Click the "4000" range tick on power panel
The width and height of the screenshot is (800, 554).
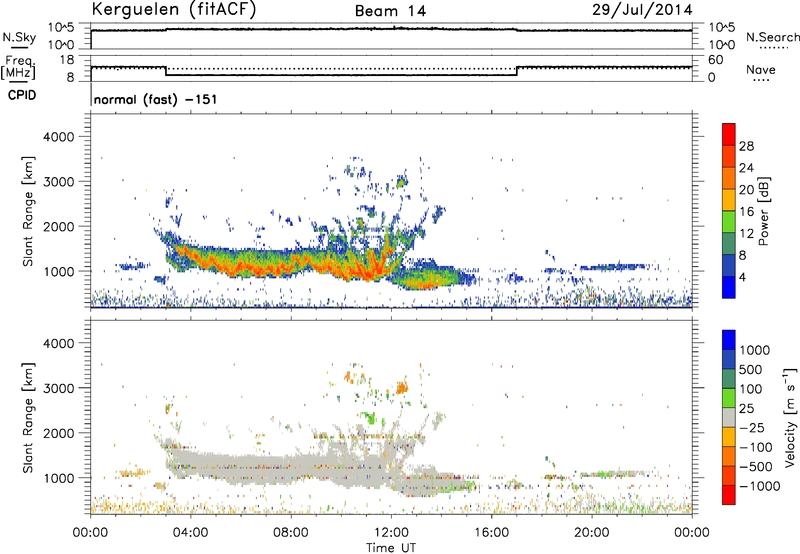coord(59,137)
